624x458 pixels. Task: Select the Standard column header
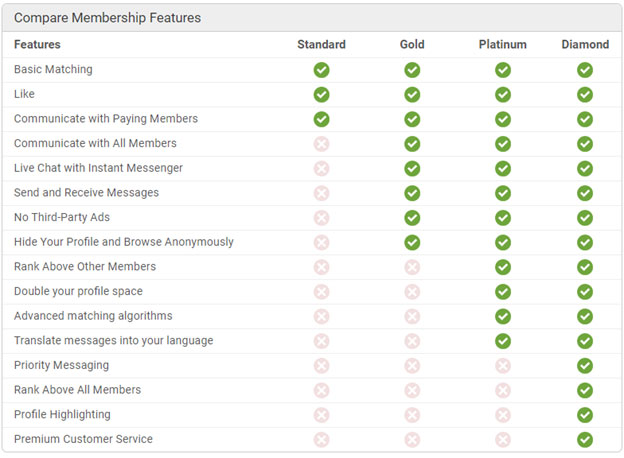pyautogui.click(x=321, y=44)
